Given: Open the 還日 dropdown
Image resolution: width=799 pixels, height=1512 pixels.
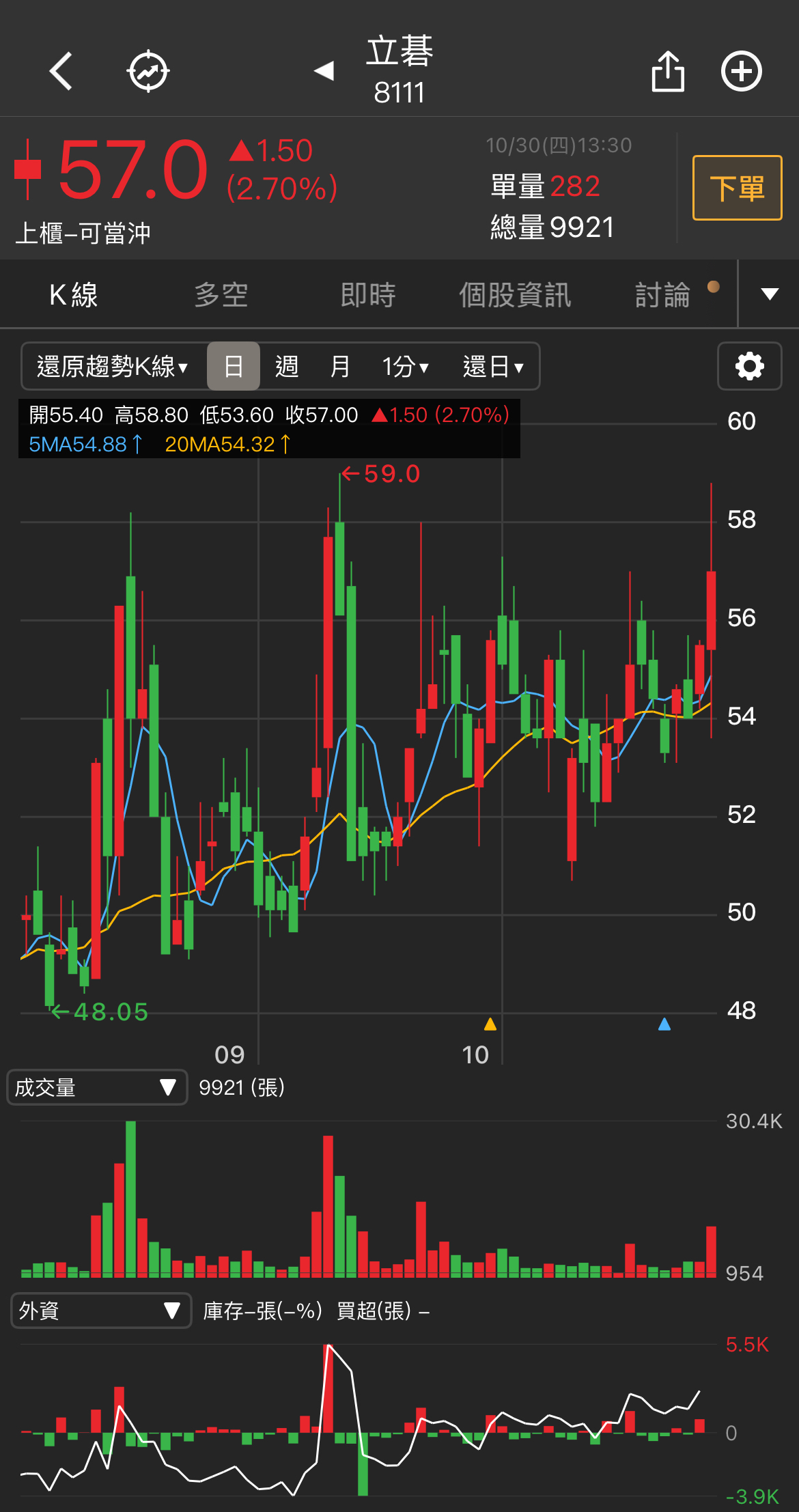Looking at the screenshot, I should 492,367.
